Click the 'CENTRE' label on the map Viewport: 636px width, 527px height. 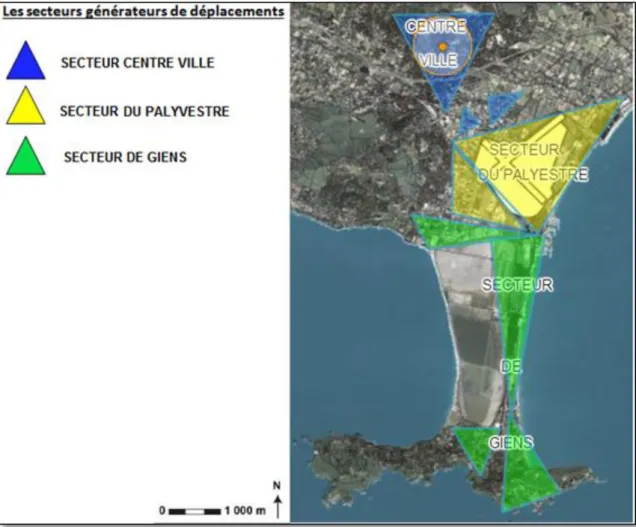pos(436,27)
